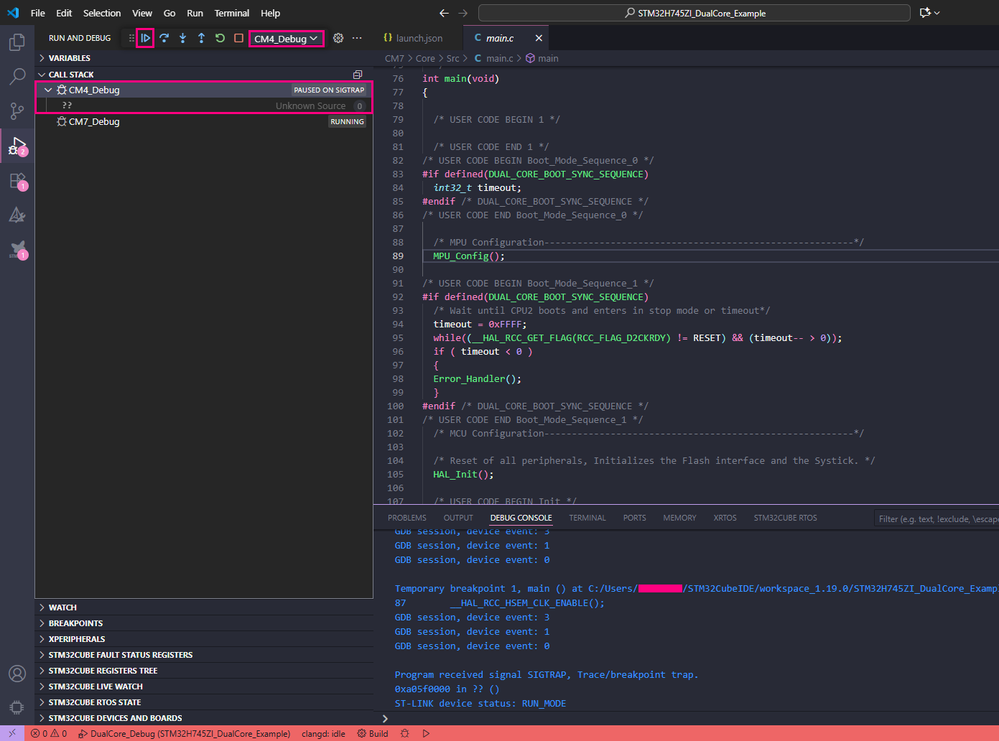The width and height of the screenshot is (999, 741).
Task: Expand the Variables section
Action: [x=69, y=59]
